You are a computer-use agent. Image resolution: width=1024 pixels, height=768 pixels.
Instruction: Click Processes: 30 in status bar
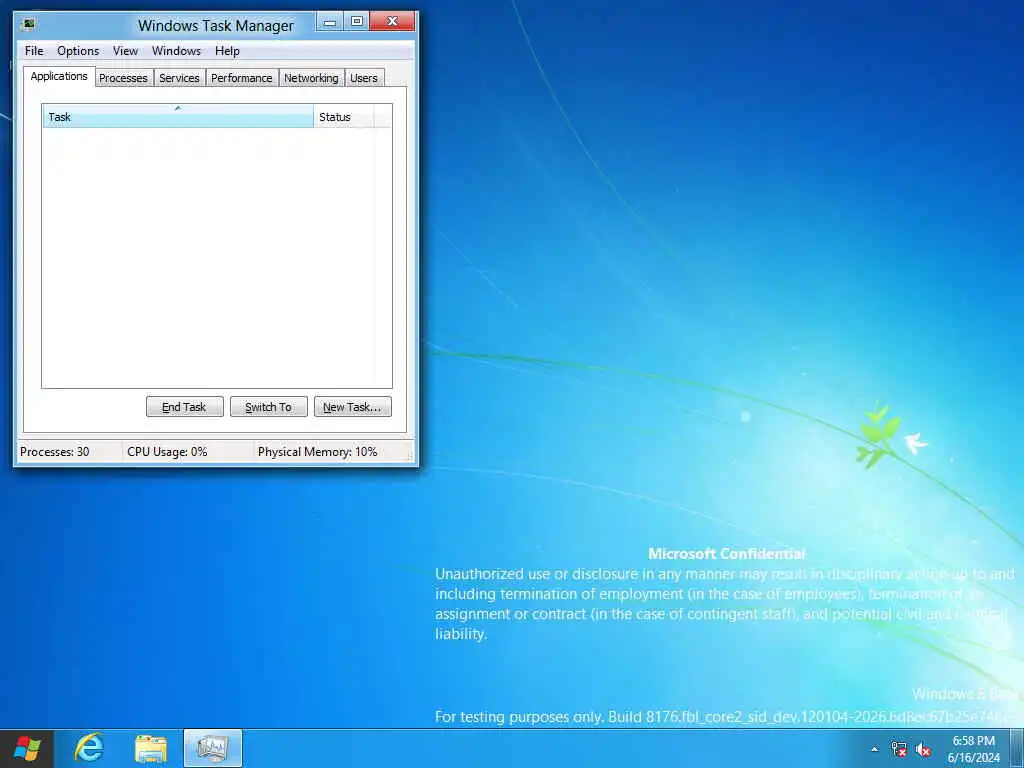click(x=55, y=452)
